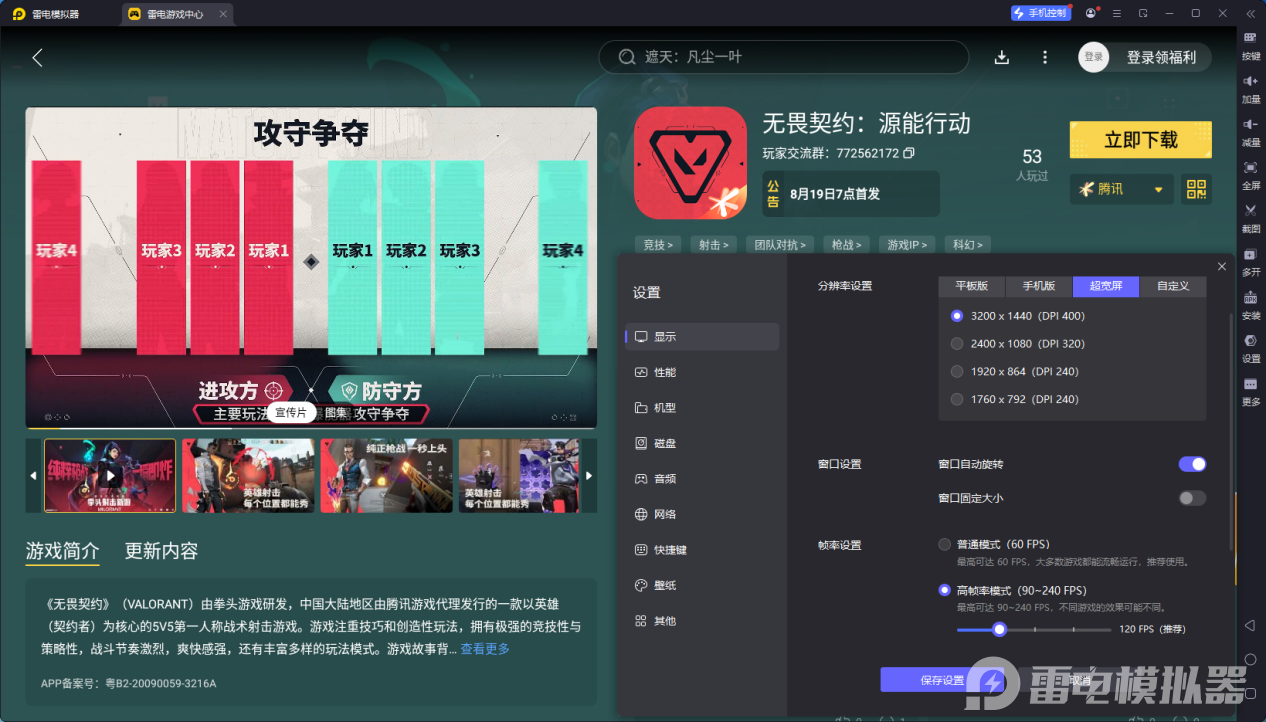The width and height of the screenshot is (1266, 722).
Task: Open the multi-instance (多开) sidebar icon
Action: (1250, 255)
